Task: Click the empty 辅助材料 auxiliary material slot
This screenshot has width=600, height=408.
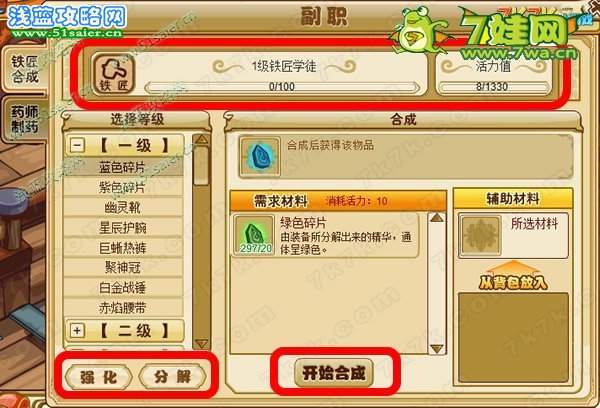Action: [x=480, y=235]
